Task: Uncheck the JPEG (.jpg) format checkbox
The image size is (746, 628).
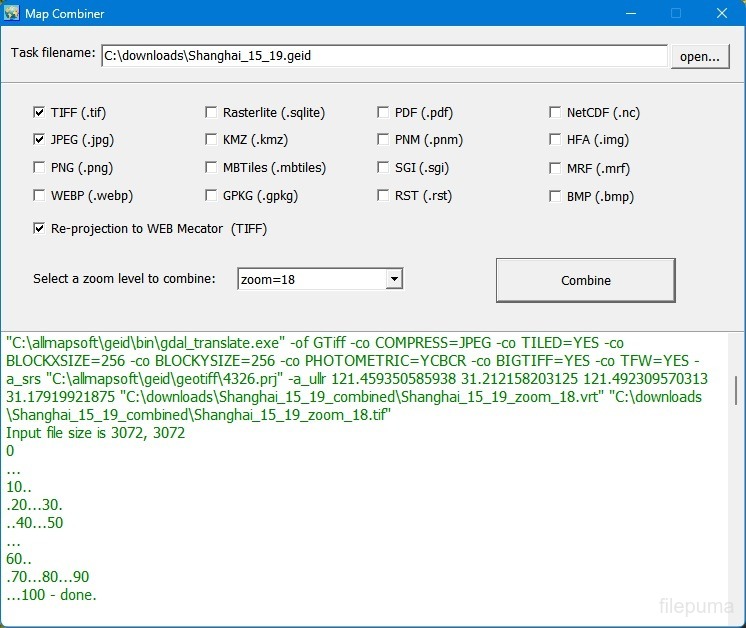Action: coord(40,140)
